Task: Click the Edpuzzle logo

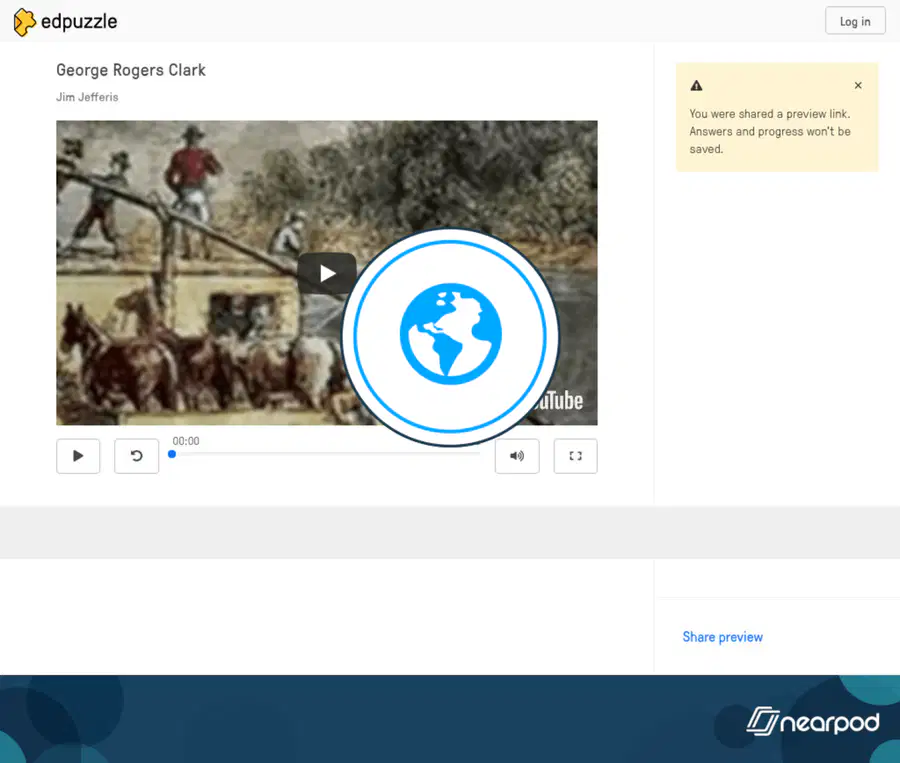Action: click(x=65, y=22)
